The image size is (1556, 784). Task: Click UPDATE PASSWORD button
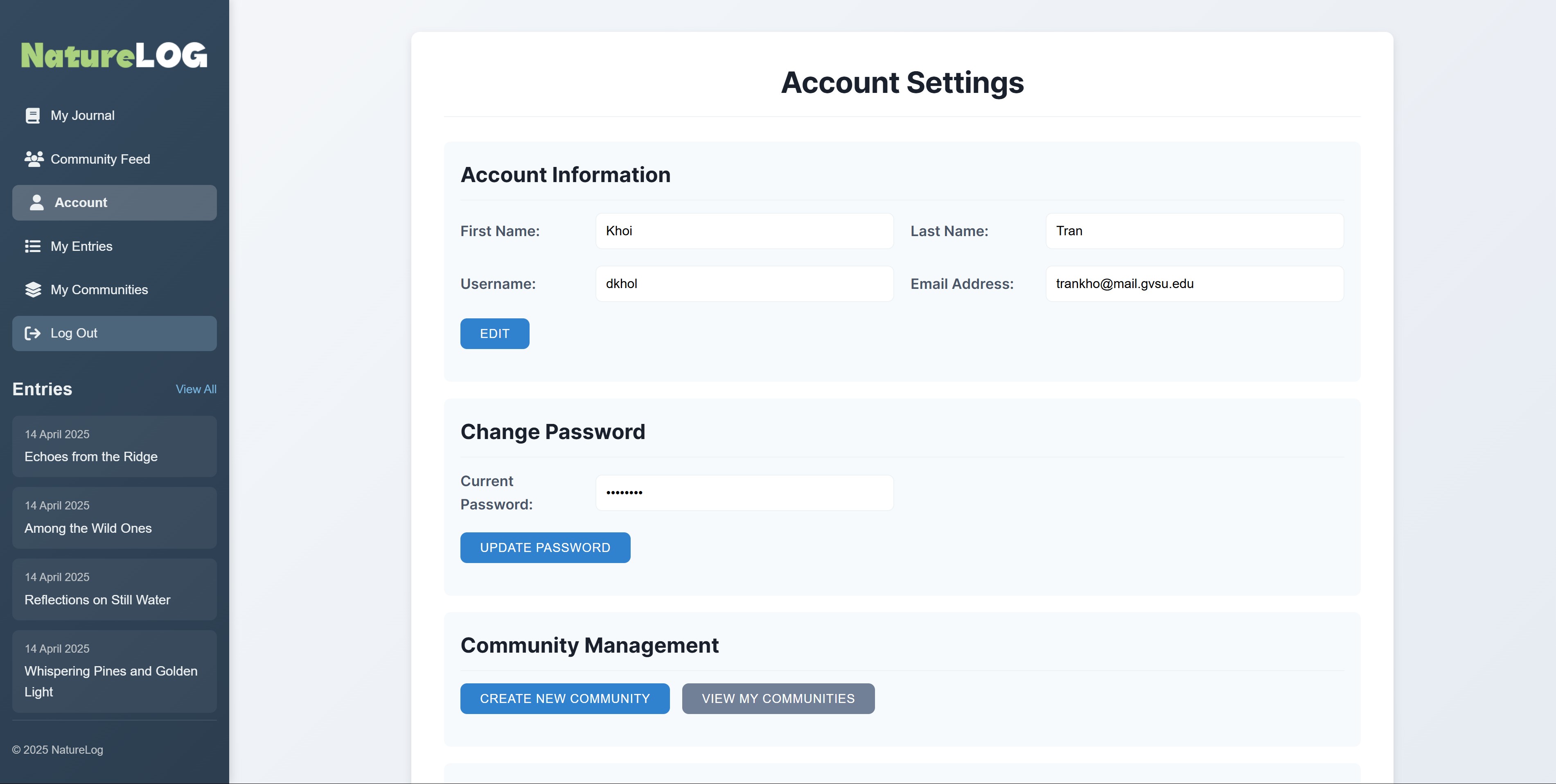[x=545, y=547]
